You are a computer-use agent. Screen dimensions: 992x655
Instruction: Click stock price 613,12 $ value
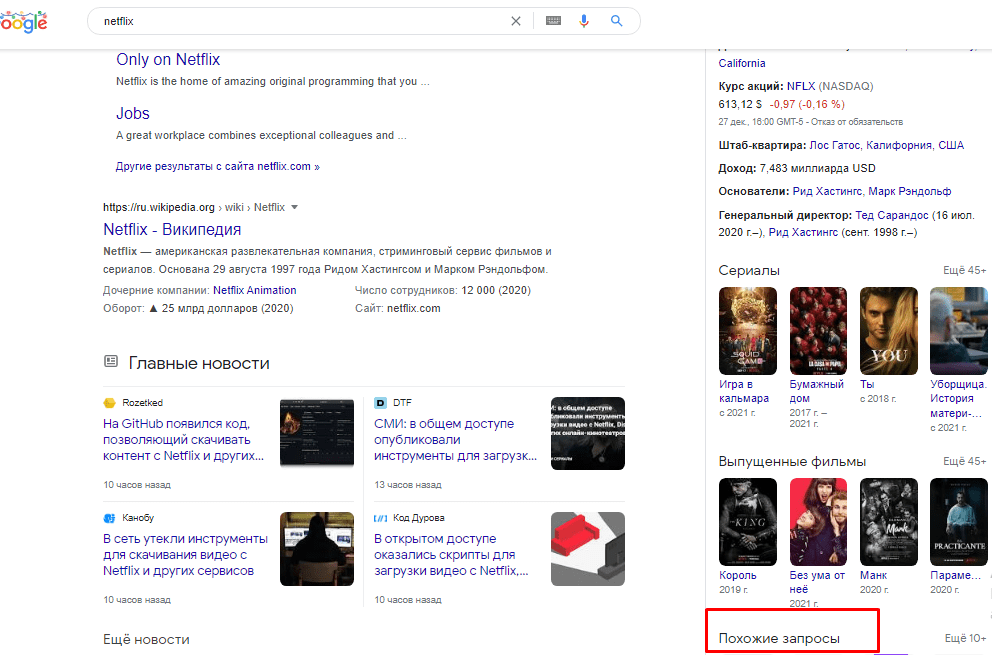point(740,104)
